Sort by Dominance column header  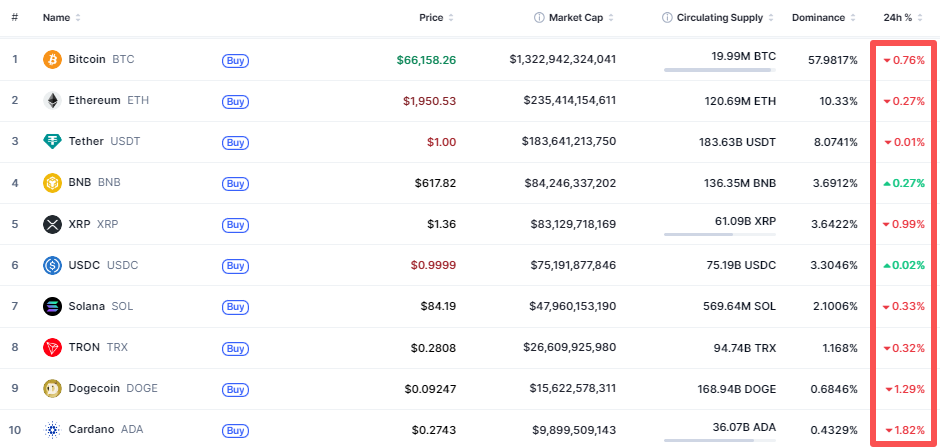823,18
